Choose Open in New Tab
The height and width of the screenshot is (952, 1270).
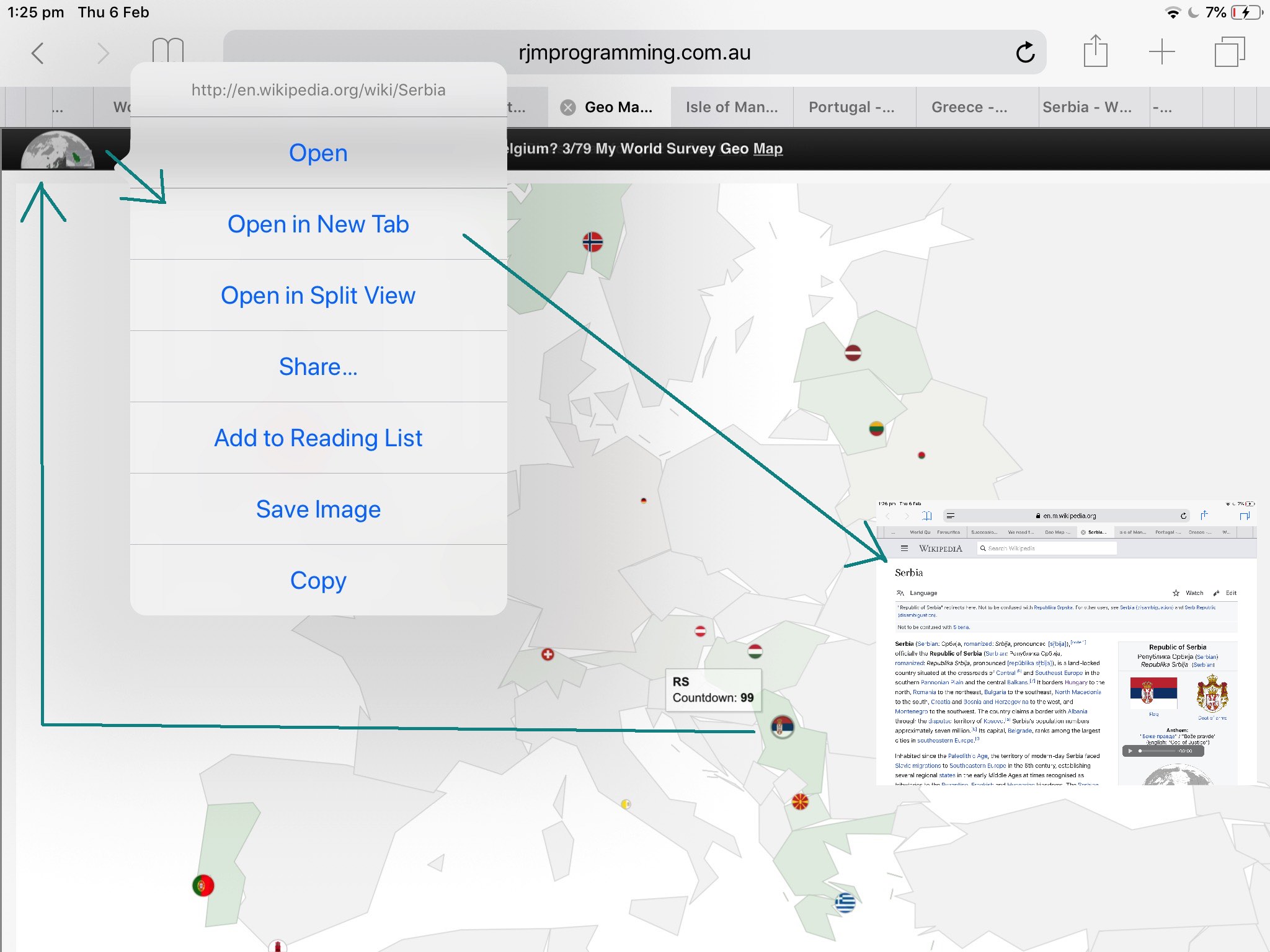pos(318,224)
